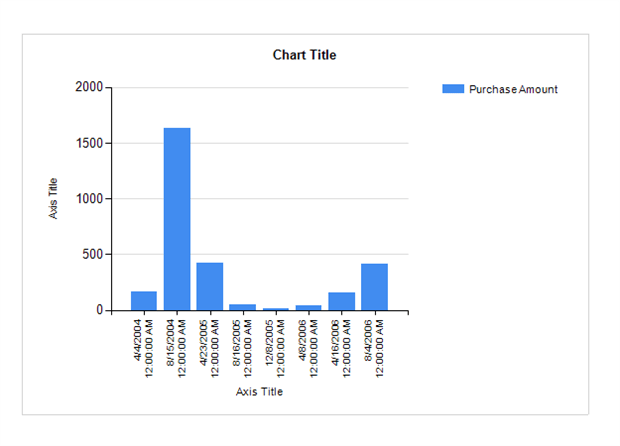This screenshot has width=620, height=446.
Task: Click the bar for 4/16/2006
Action: (342, 301)
